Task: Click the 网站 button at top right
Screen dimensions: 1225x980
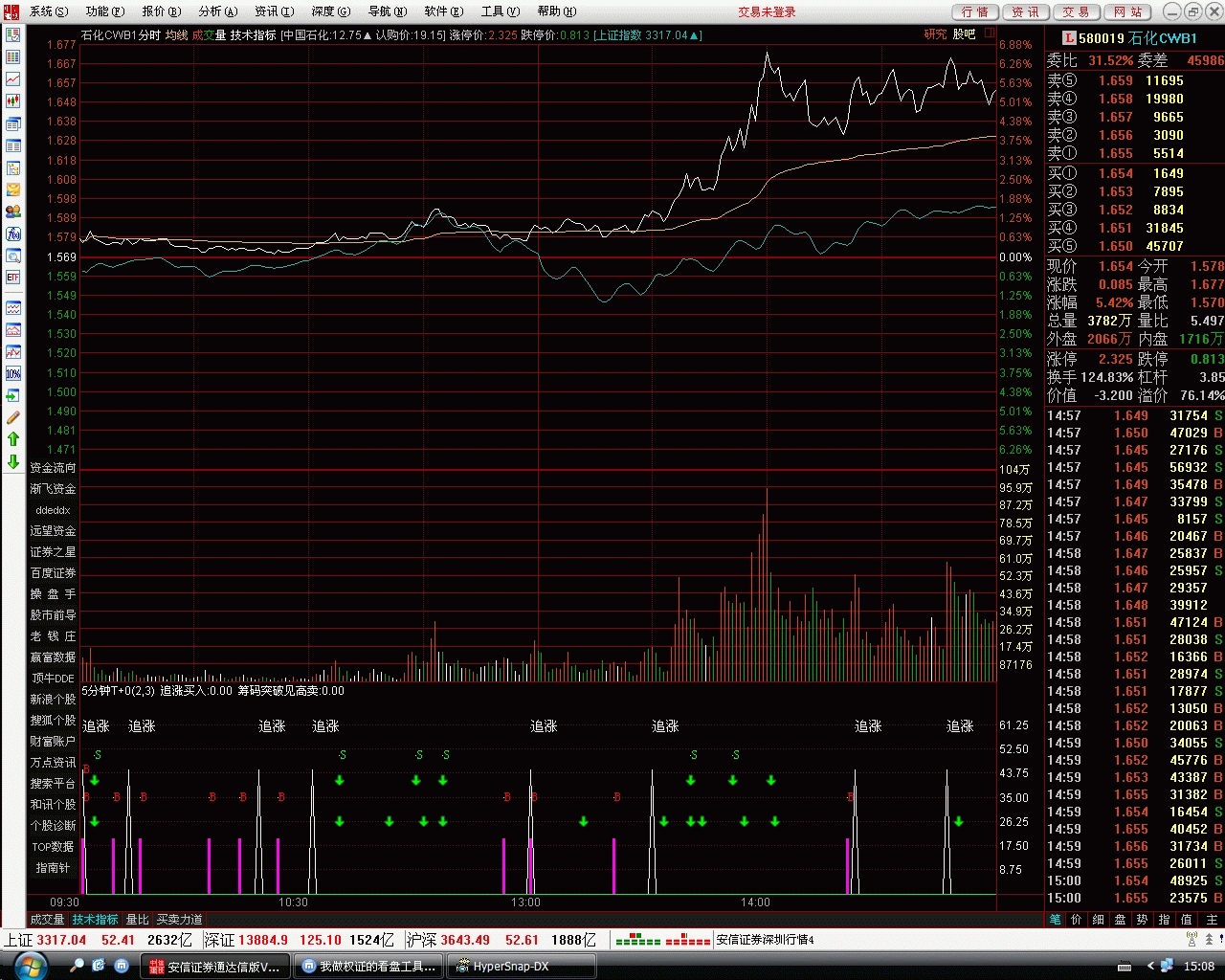Action: tap(1128, 11)
